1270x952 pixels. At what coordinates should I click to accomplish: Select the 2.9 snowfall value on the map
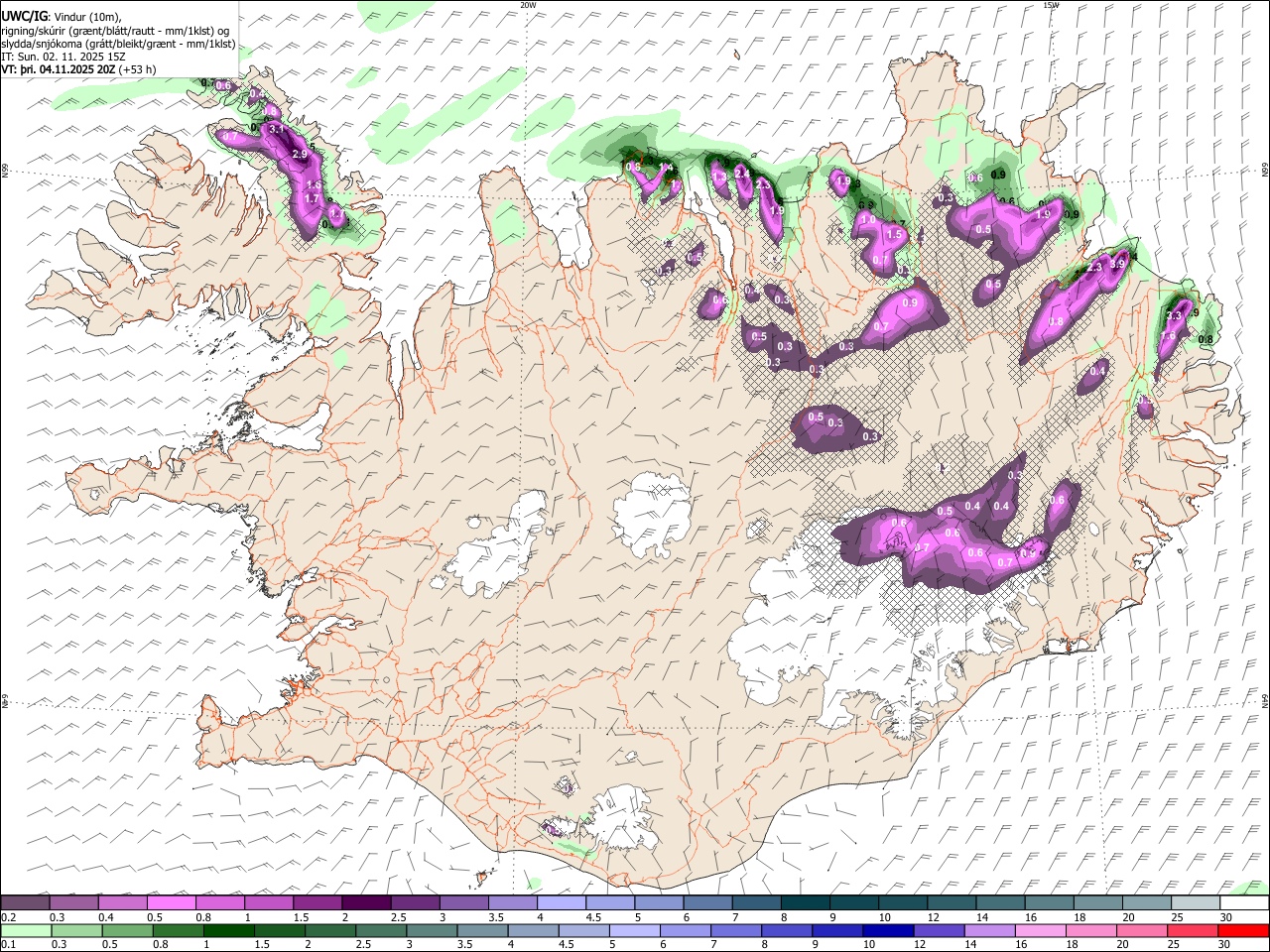(x=300, y=154)
